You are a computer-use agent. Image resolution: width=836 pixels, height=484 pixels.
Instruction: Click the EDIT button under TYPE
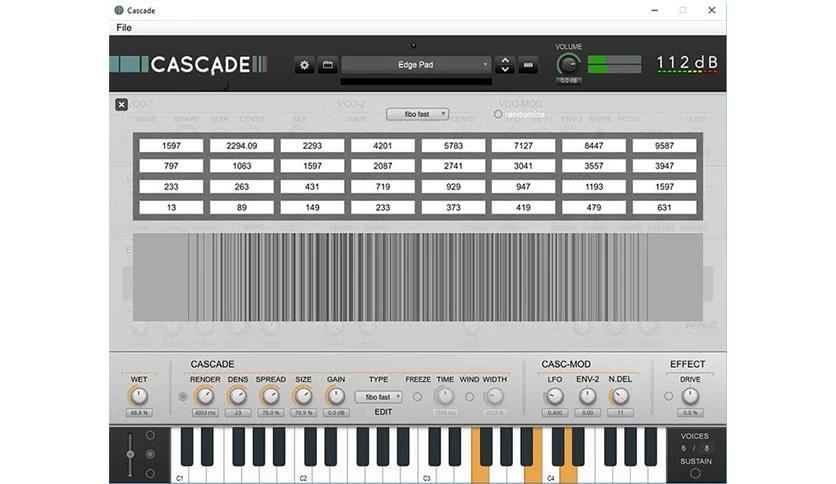[383, 412]
